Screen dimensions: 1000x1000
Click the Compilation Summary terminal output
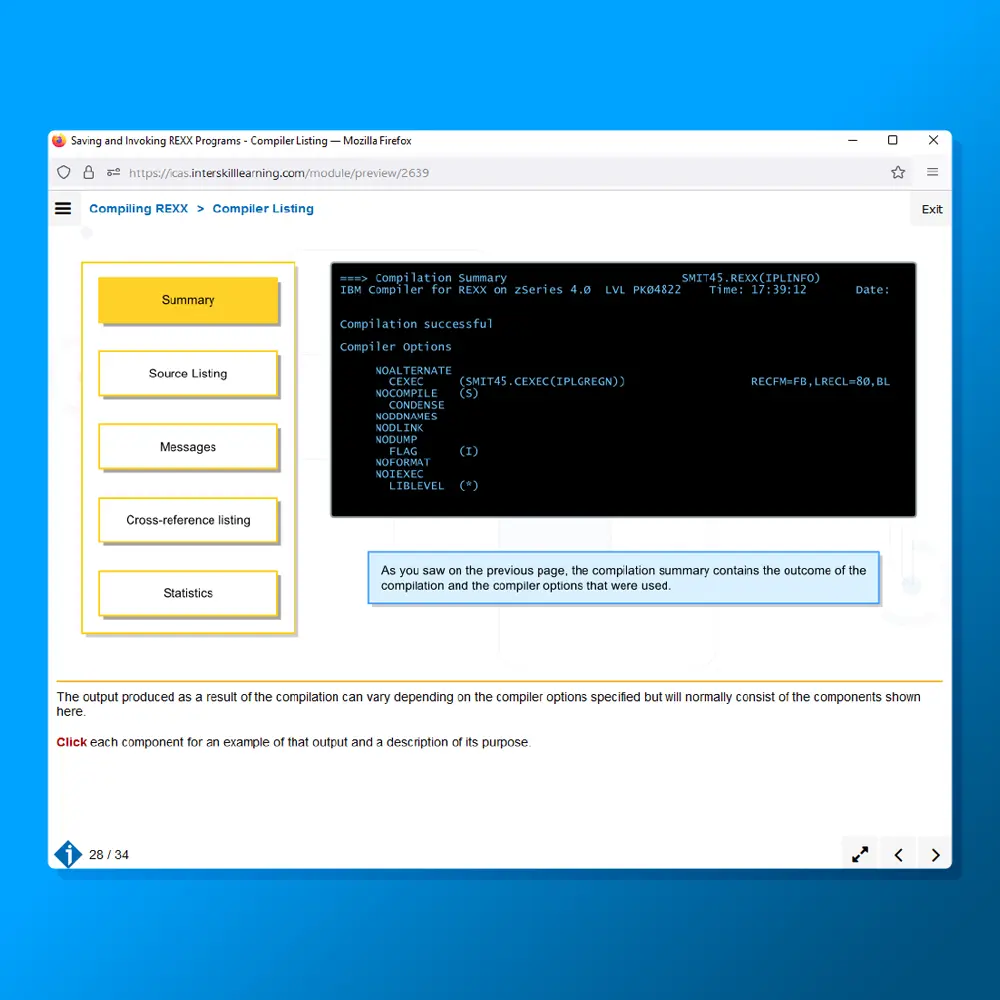point(623,390)
